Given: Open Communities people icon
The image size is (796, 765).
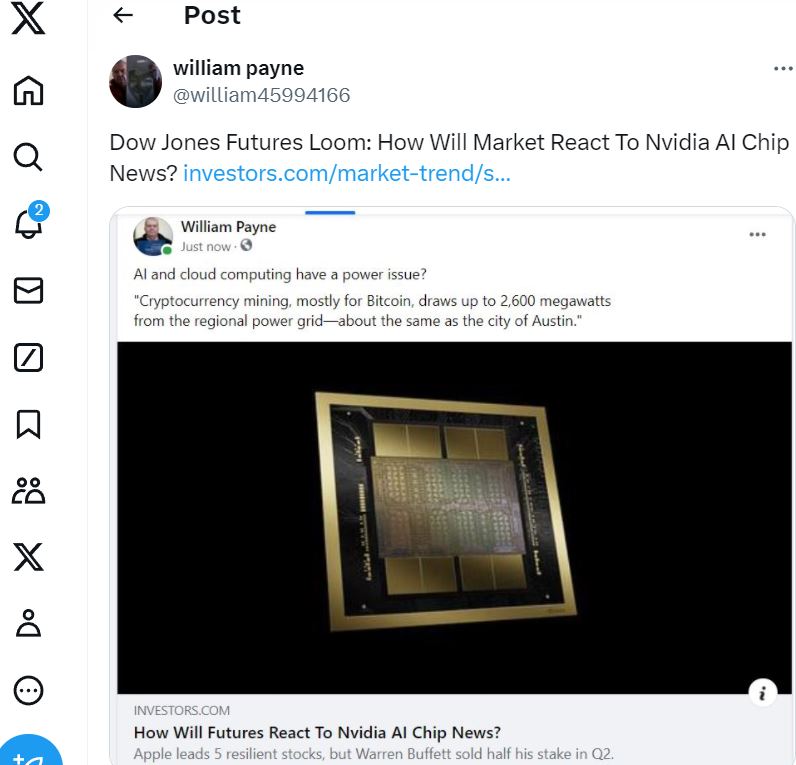Looking at the screenshot, I should click(x=28, y=490).
